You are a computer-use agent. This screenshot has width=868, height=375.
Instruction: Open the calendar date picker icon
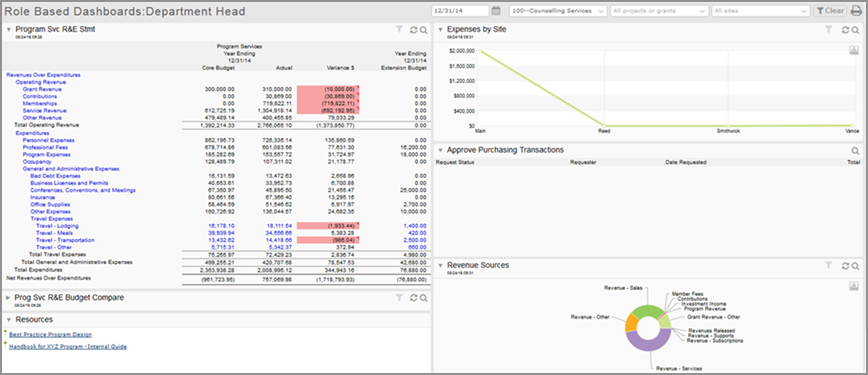point(496,11)
